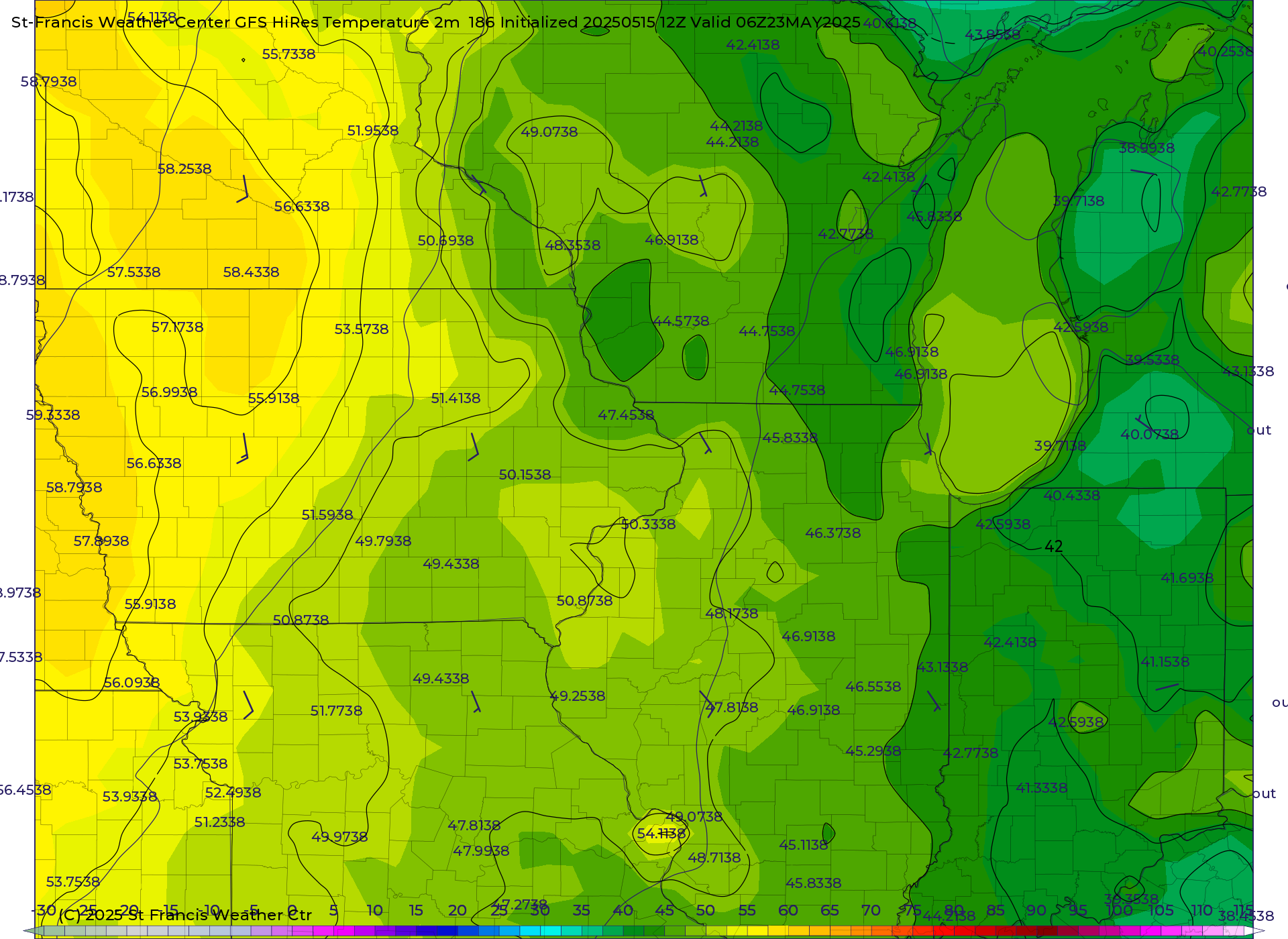Pick the blue color bar segment under 15

(426, 931)
